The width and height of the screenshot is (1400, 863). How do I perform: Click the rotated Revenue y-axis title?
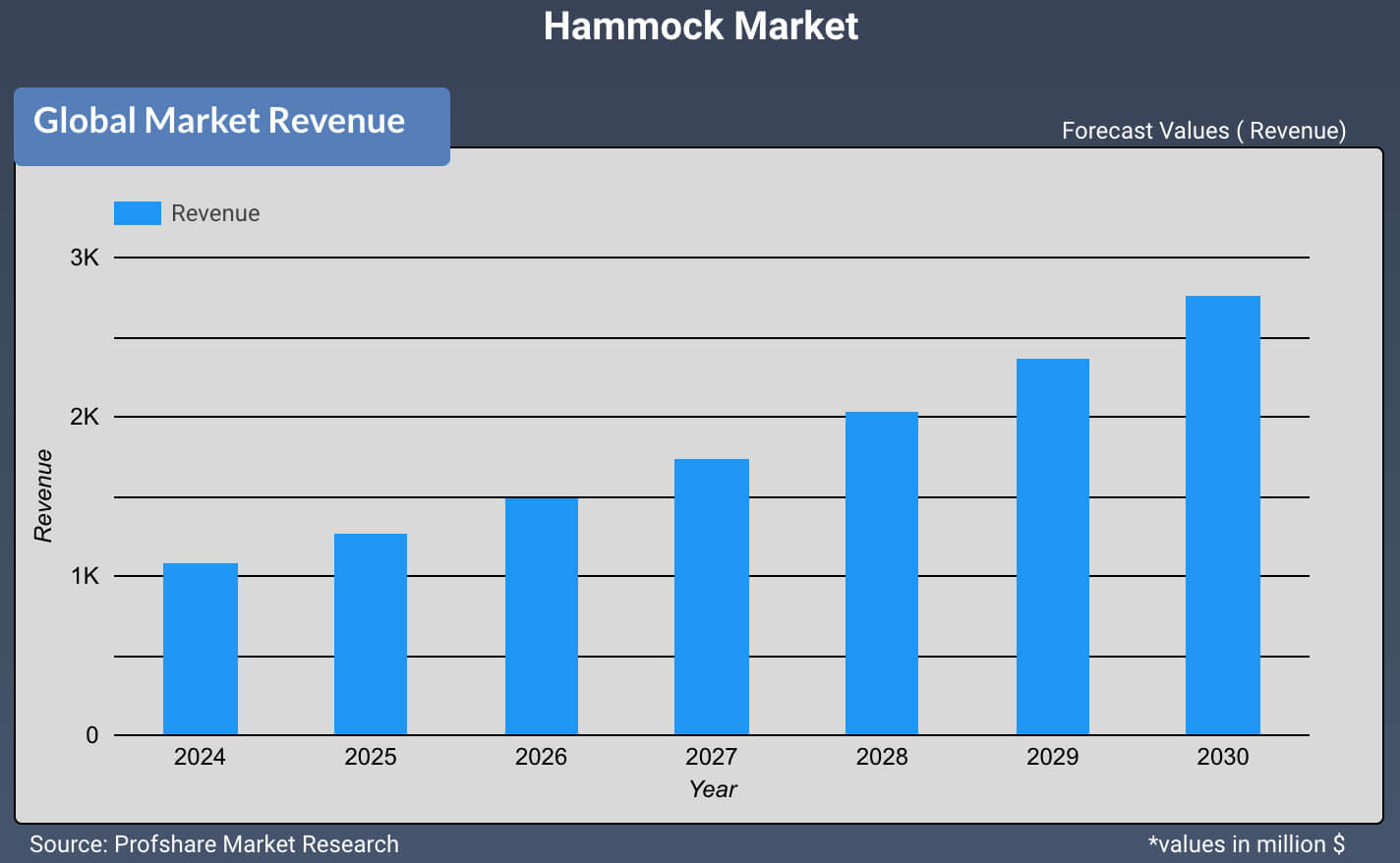point(42,495)
